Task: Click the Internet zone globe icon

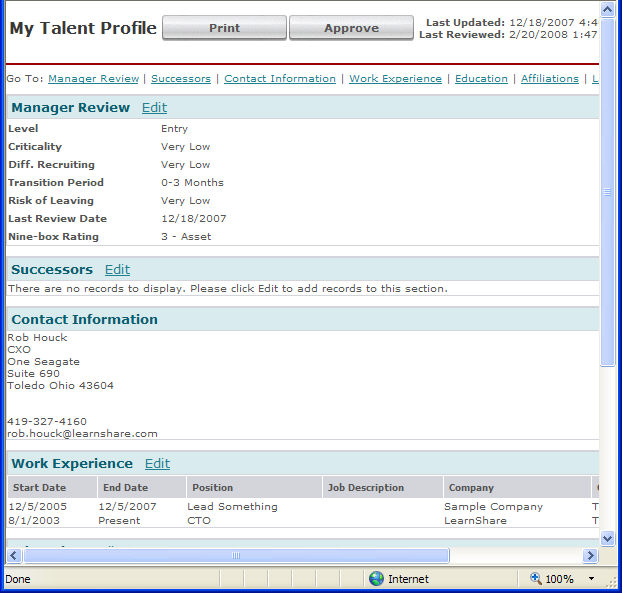Action: tap(376, 579)
